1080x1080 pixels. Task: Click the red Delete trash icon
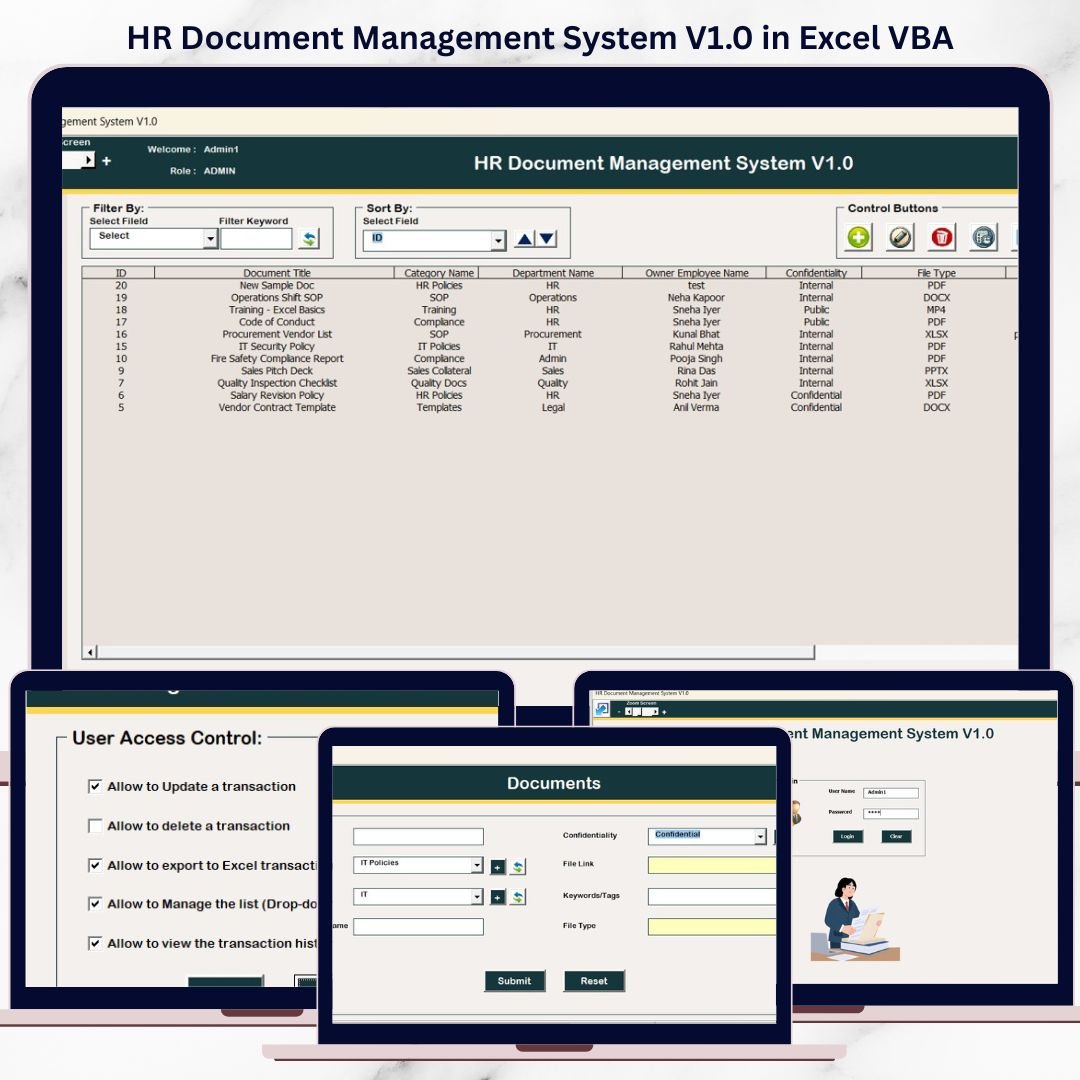click(942, 237)
